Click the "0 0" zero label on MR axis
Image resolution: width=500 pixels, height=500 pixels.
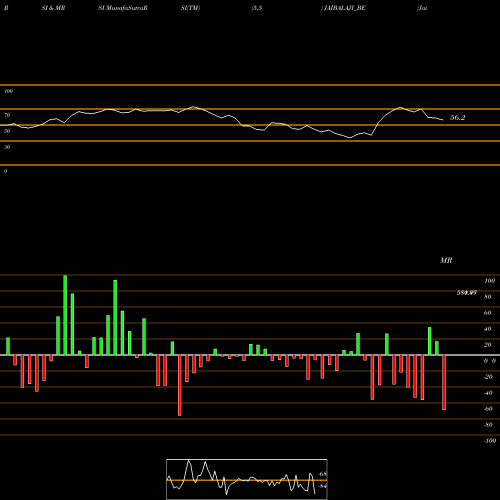[x=490, y=361]
